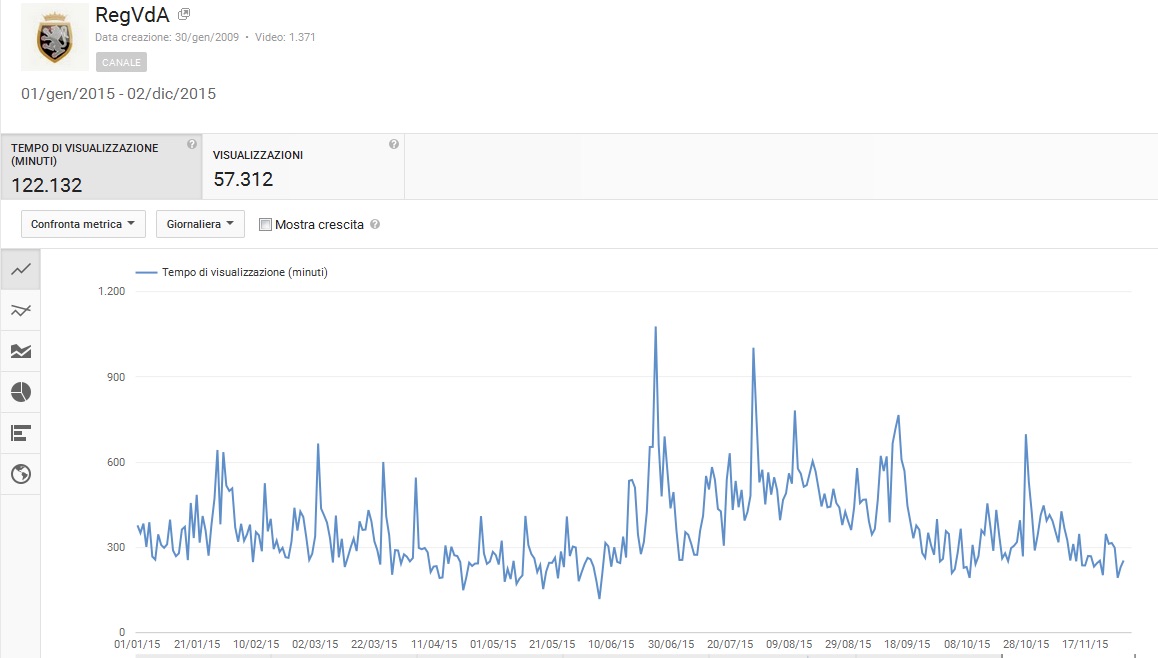Click the blue legend line swatch
Viewport: 1158px width, 658px height.
coord(146,272)
